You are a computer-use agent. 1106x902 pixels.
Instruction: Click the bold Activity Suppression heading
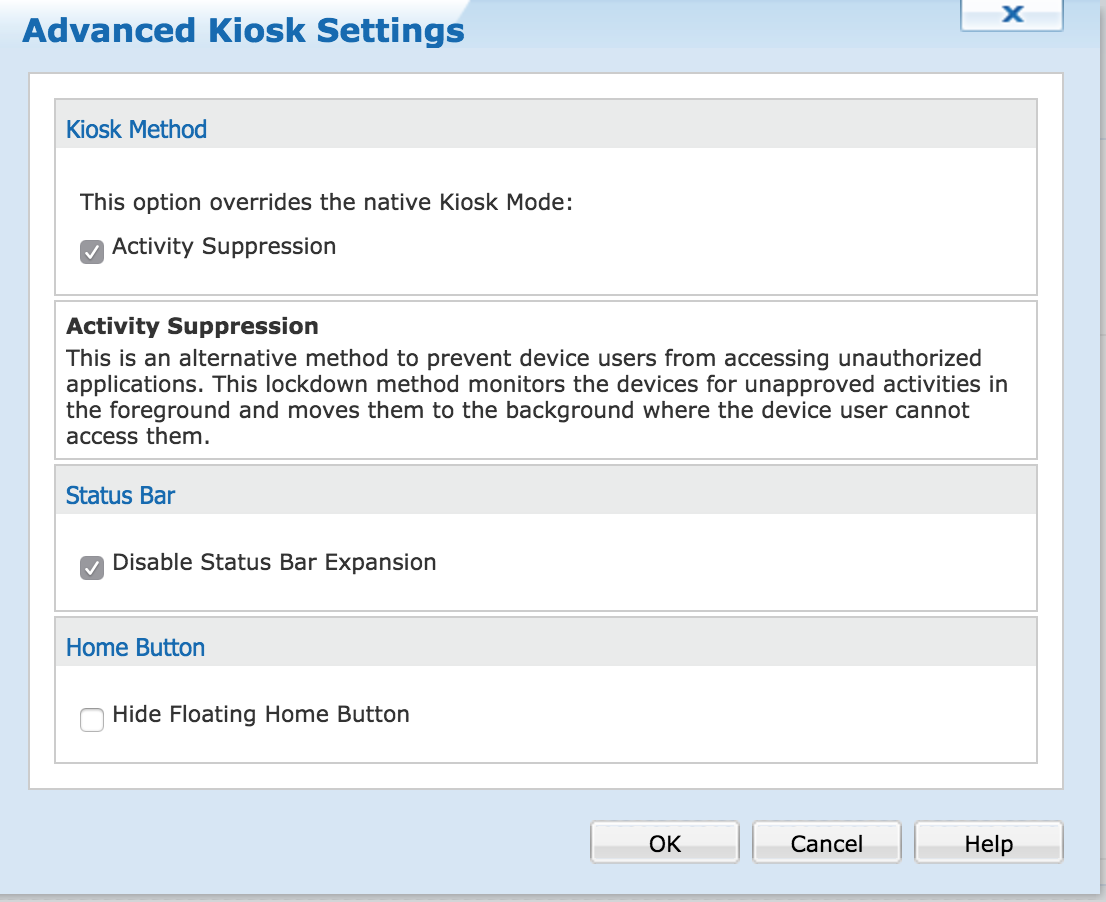pyautogui.click(x=192, y=326)
